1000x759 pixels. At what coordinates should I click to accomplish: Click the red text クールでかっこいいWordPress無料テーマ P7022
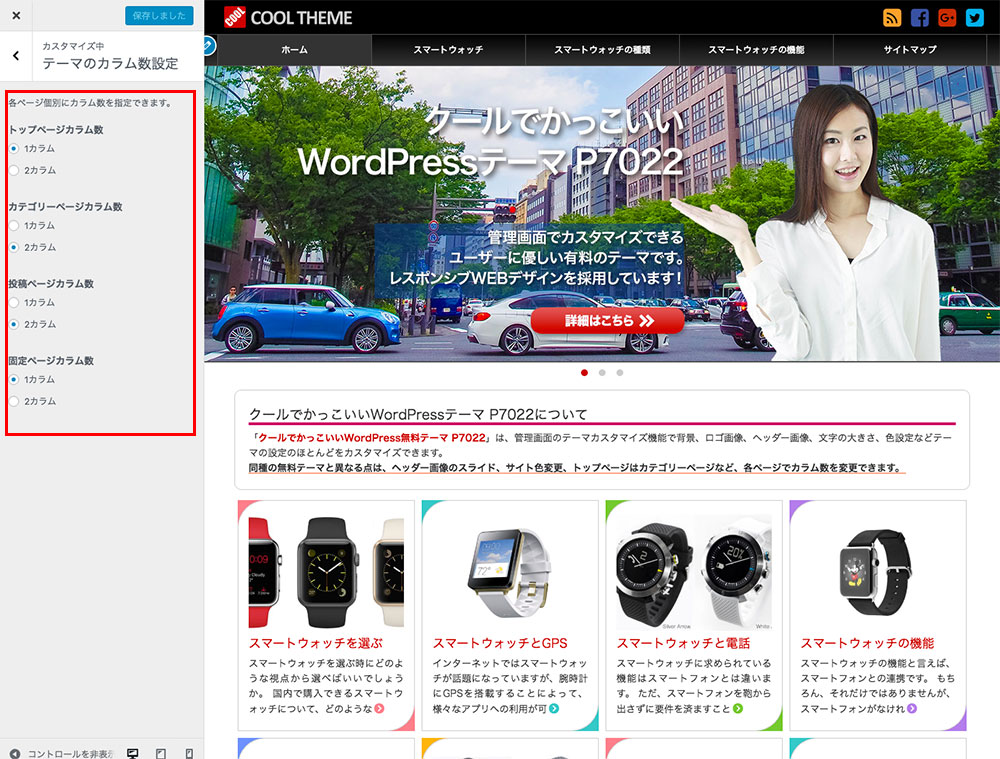[x=372, y=438]
